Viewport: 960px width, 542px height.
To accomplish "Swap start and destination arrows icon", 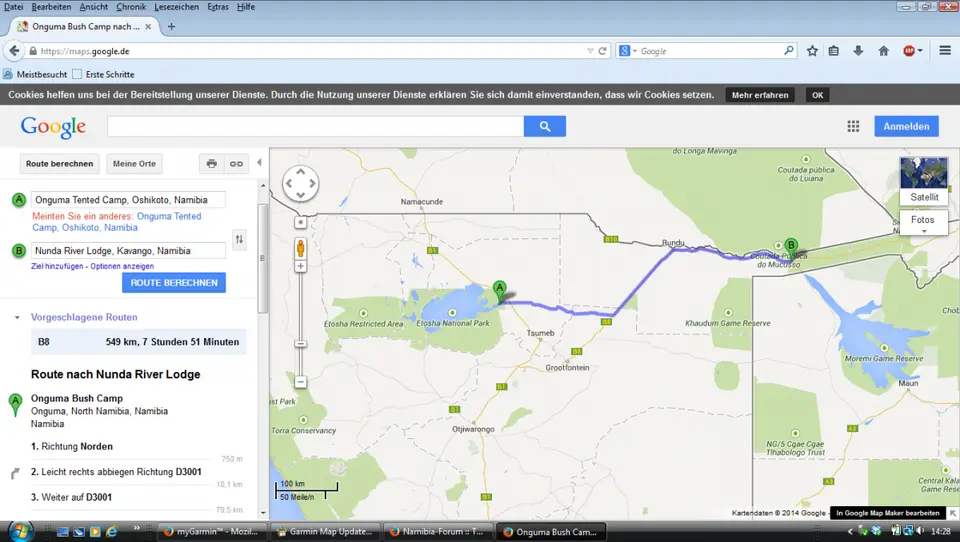I will 239,239.
